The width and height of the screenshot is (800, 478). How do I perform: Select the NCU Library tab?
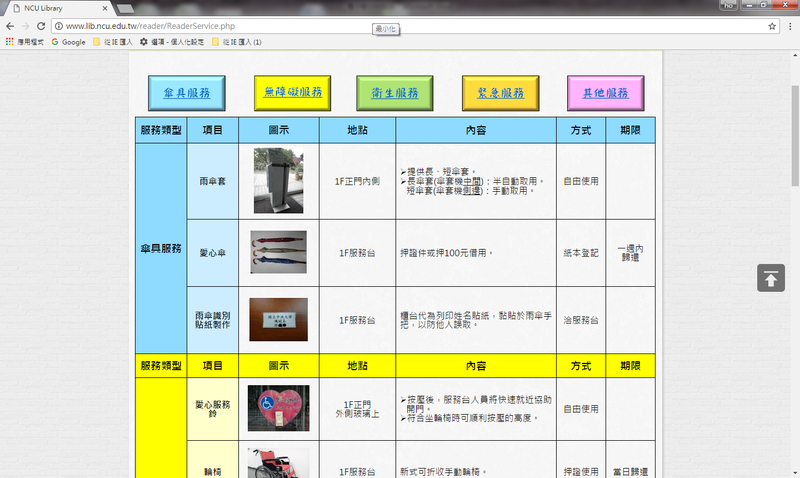(55, 8)
